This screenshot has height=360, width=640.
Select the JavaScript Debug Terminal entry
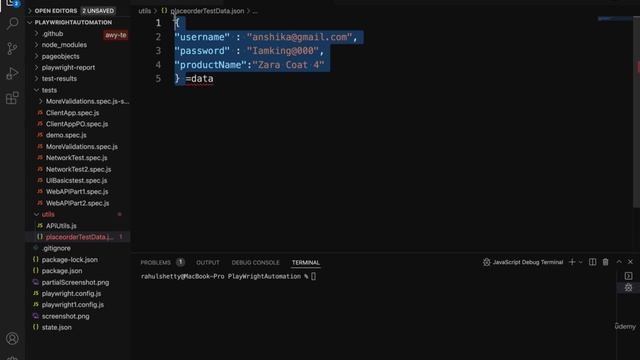523,262
